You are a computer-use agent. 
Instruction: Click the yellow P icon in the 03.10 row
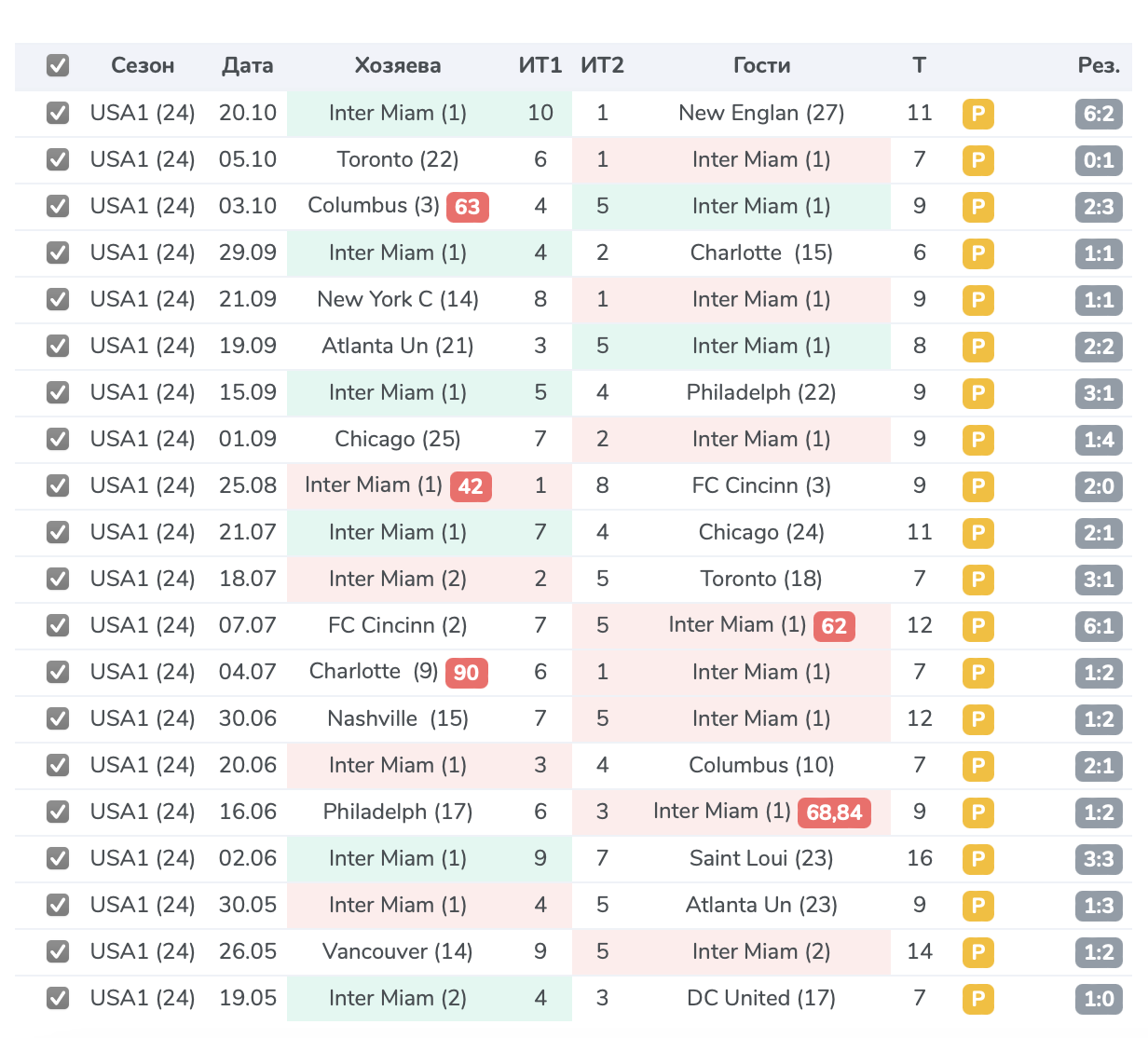tap(977, 207)
